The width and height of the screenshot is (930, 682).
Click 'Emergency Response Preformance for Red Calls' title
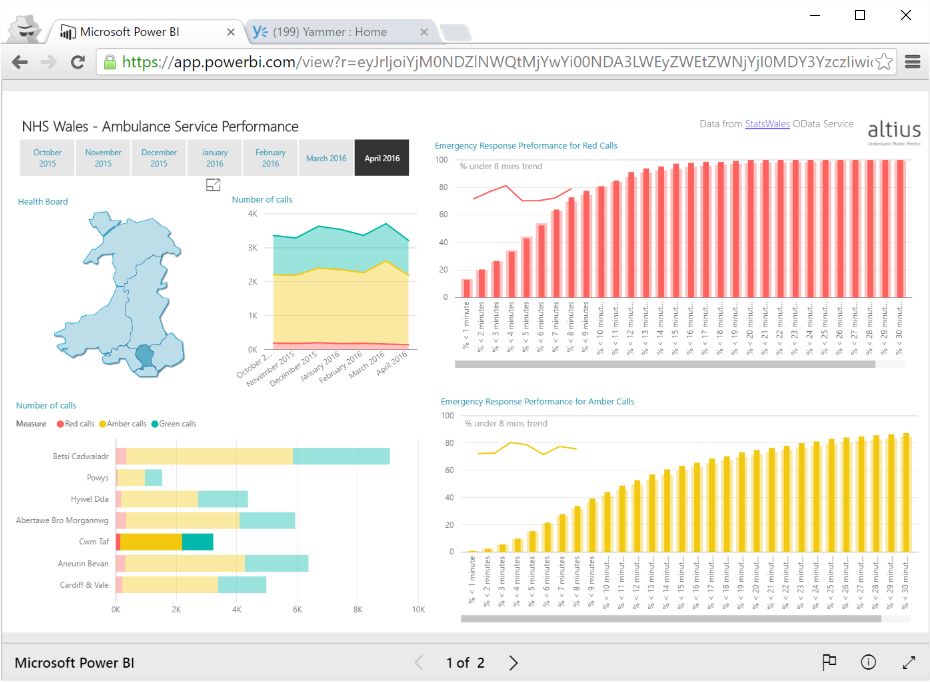525,146
